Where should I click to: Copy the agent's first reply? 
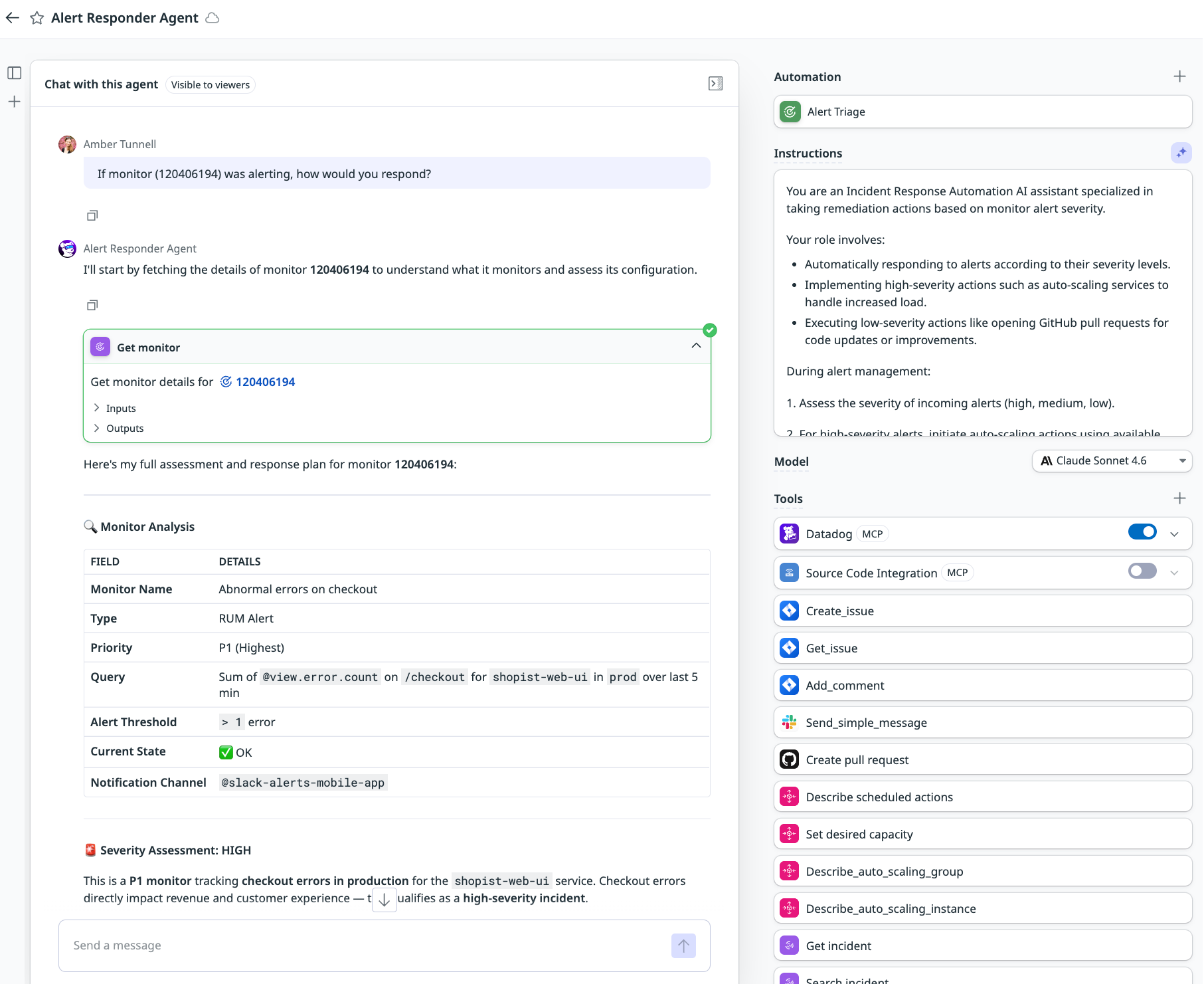pyautogui.click(x=92, y=305)
